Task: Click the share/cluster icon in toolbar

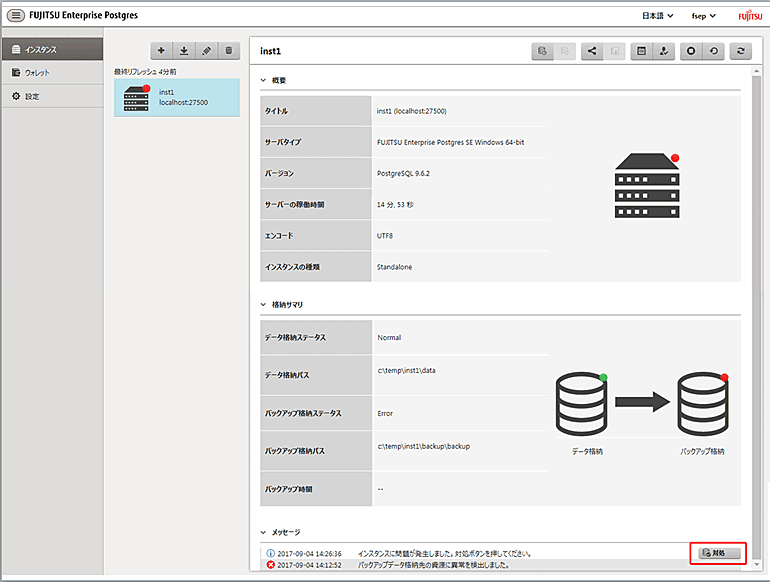Action: click(592, 51)
